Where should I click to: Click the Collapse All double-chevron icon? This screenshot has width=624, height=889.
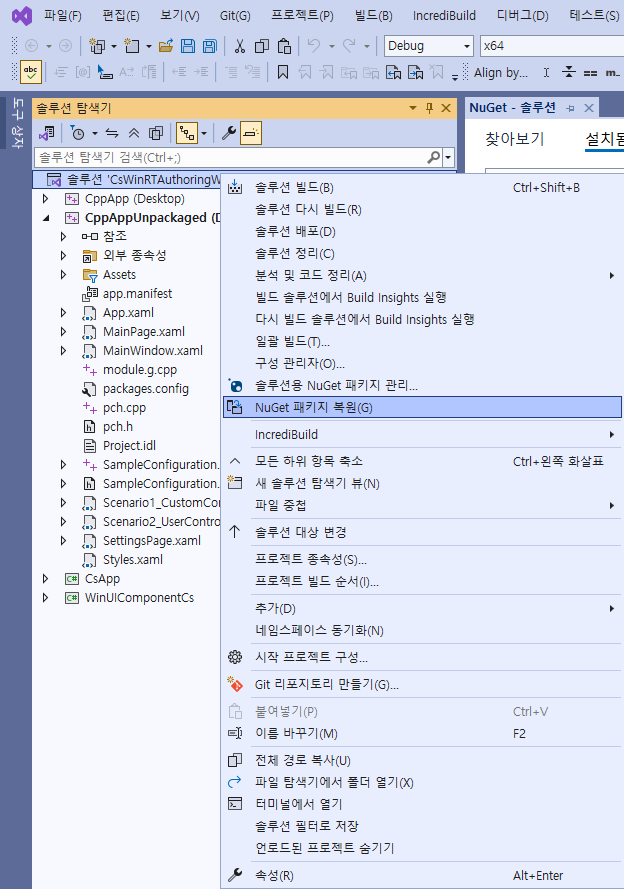(134, 133)
